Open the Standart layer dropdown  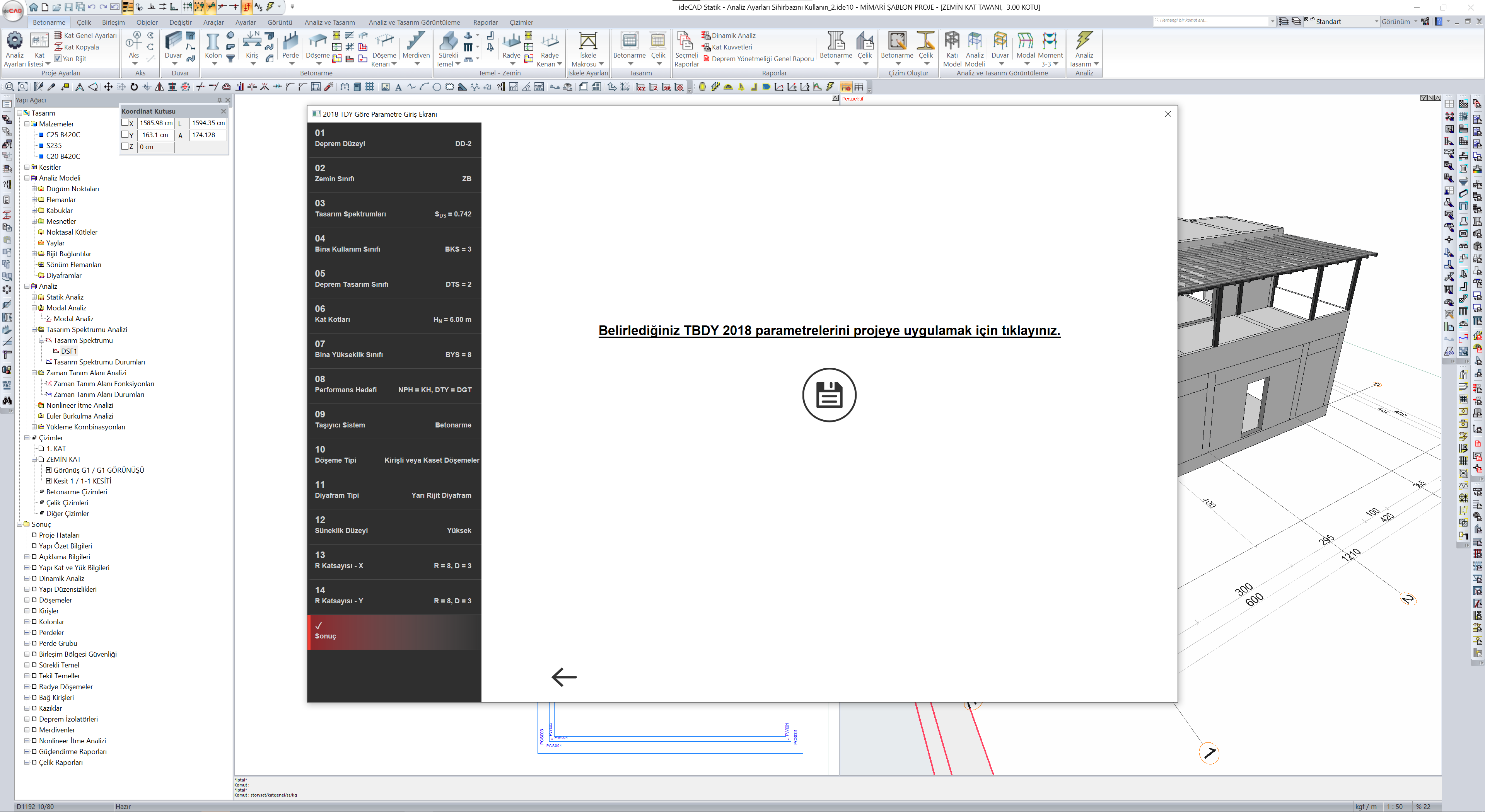click(1376, 21)
